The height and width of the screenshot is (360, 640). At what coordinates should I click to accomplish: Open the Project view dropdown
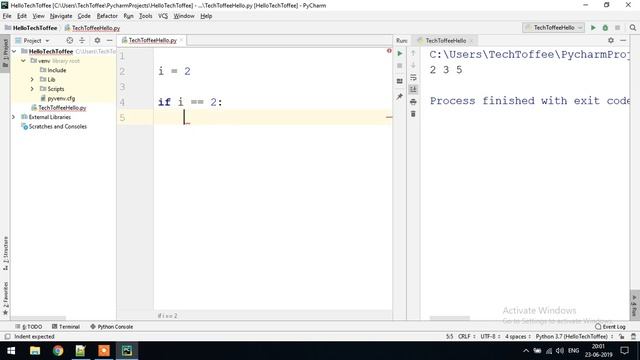click(32, 40)
